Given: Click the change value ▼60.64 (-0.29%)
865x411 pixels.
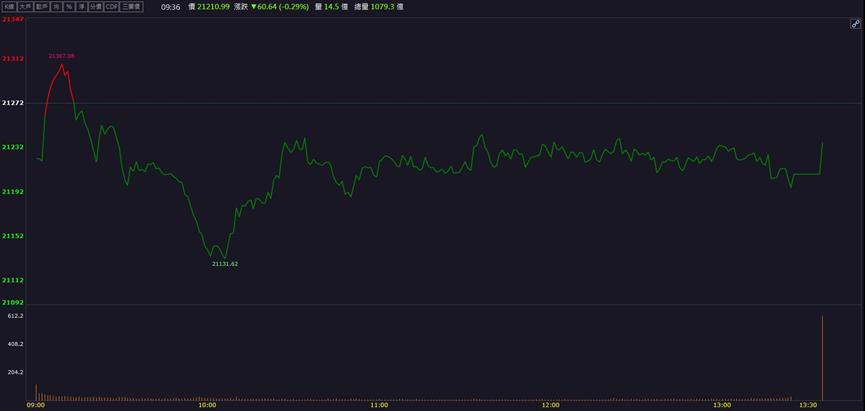Looking at the screenshot, I should [280, 7].
